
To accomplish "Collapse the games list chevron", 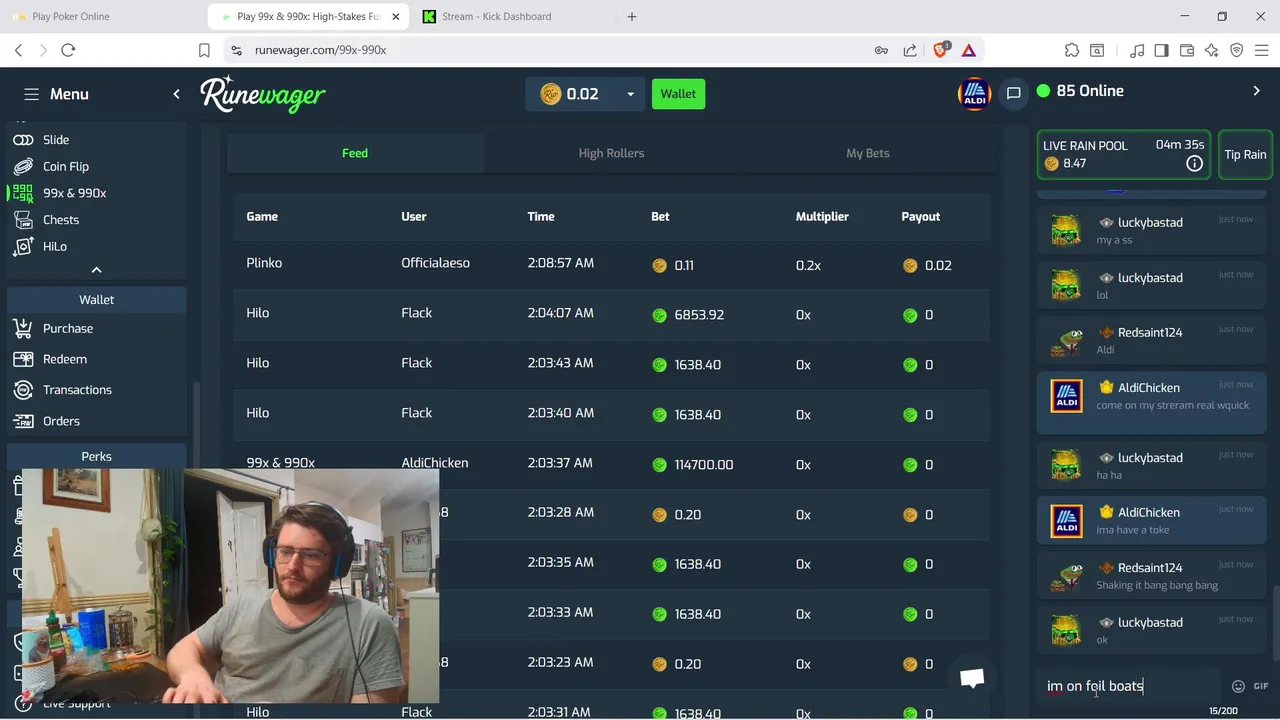I will tap(96, 270).
